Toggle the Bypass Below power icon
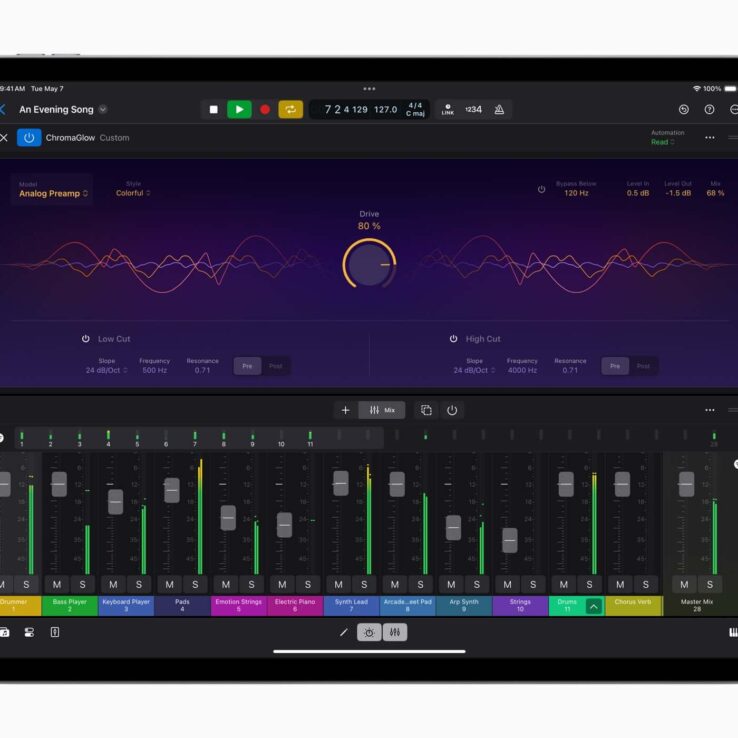Screen dimensions: 738x738 [x=541, y=189]
